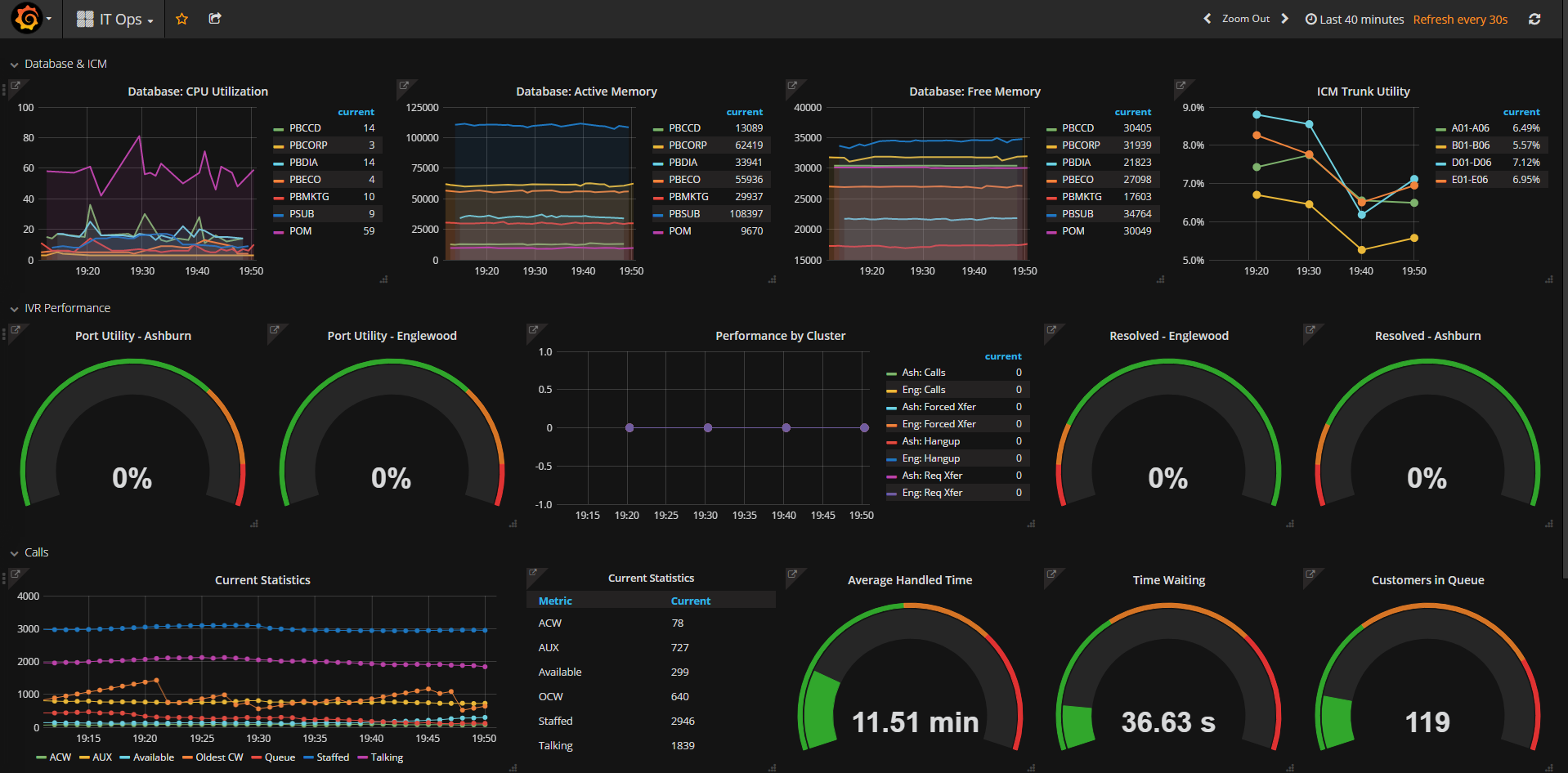Click the Grafana logo in the top-left corner
This screenshot has width=1568, height=773.
tap(27, 18)
